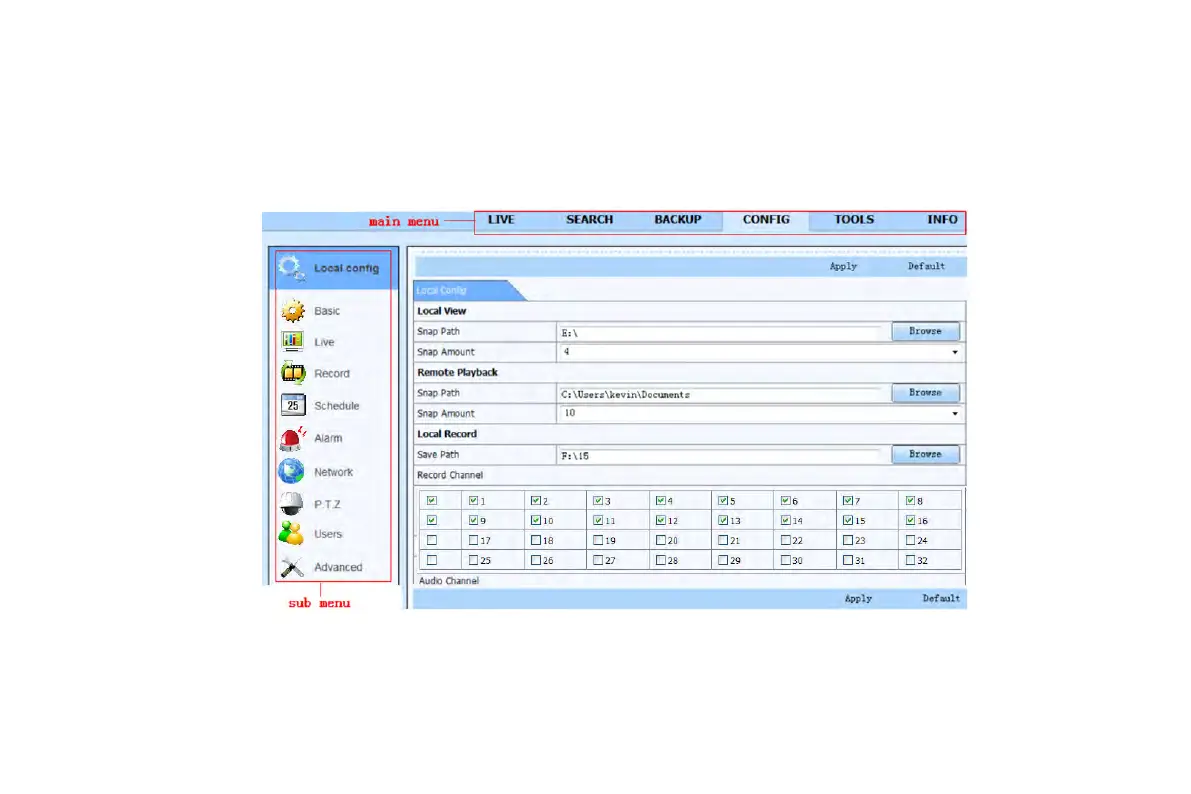
Task: Click the Record Channel label
Action: coord(450,475)
